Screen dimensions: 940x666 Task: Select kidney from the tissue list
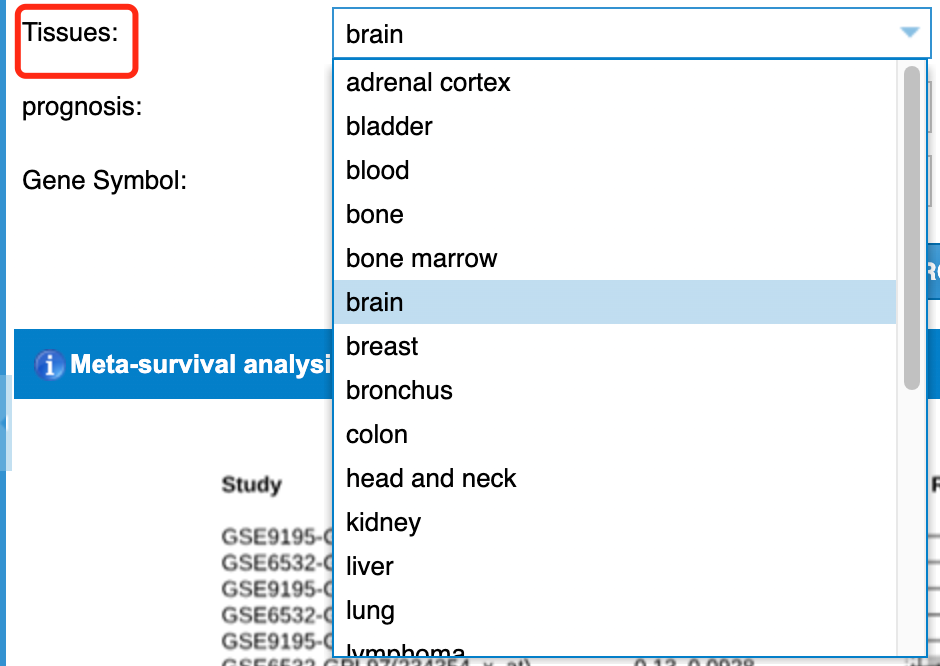pos(614,522)
